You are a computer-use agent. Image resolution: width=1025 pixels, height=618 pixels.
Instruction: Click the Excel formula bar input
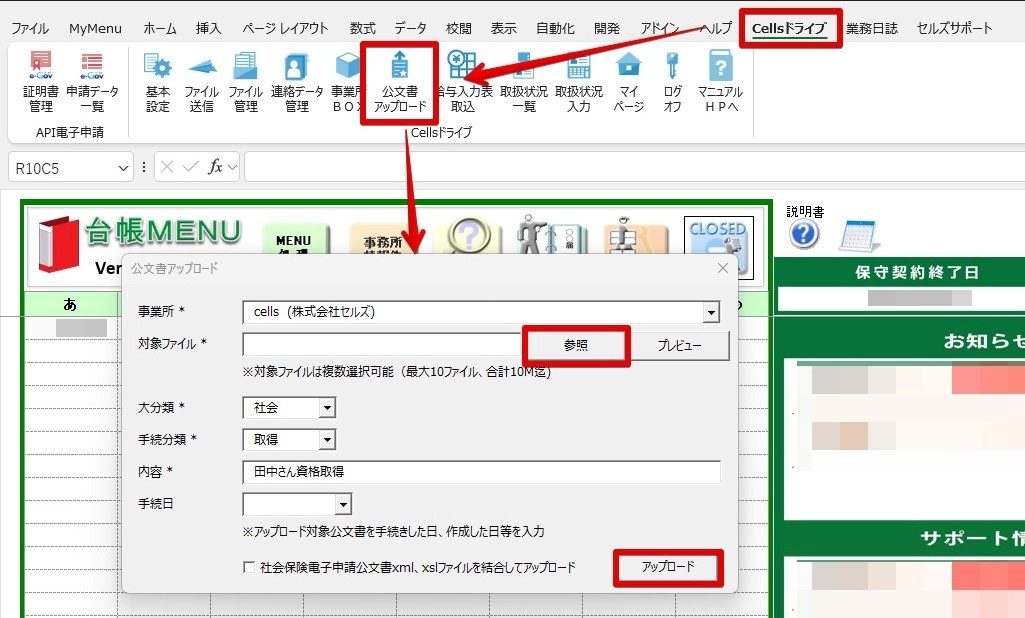click(634, 167)
